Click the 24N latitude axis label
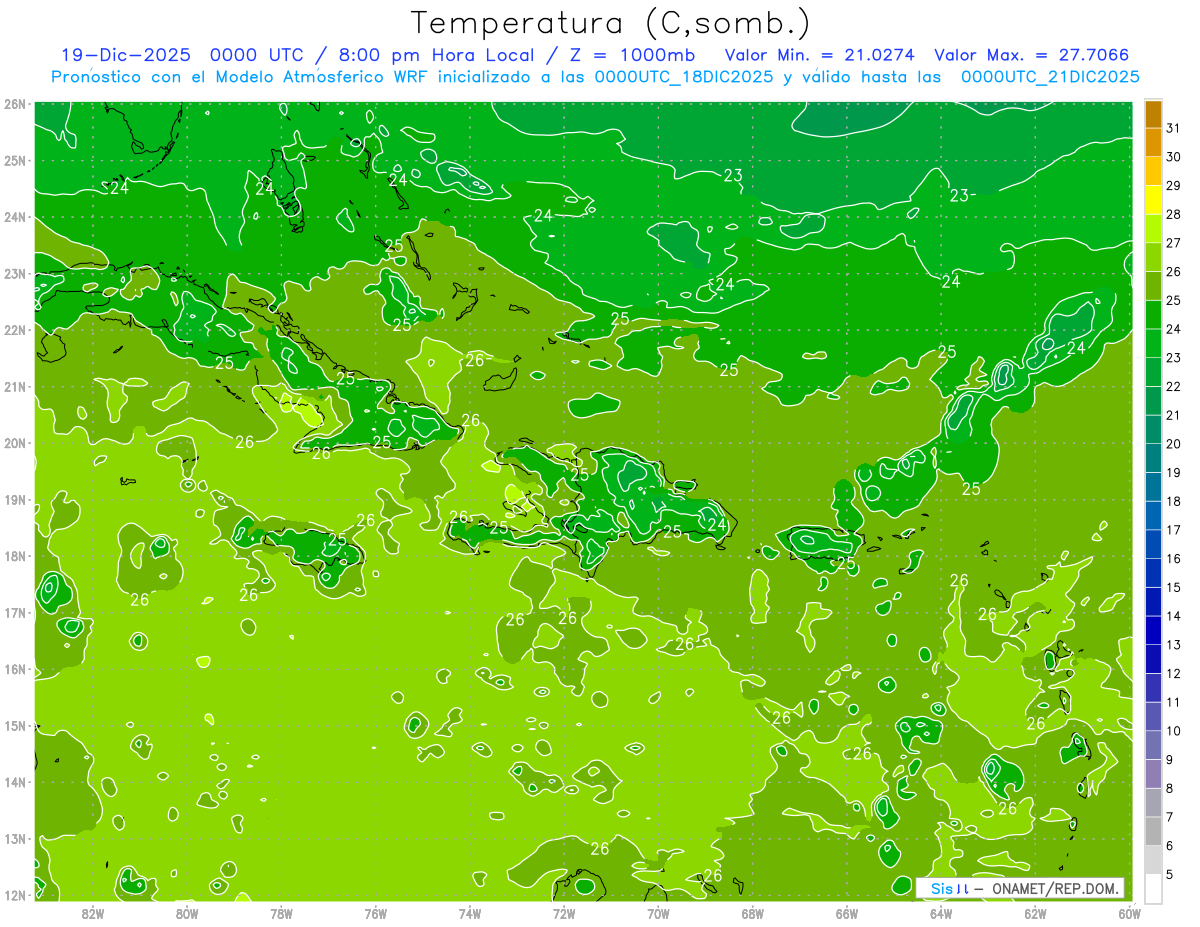1200x927 pixels. (14, 217)
